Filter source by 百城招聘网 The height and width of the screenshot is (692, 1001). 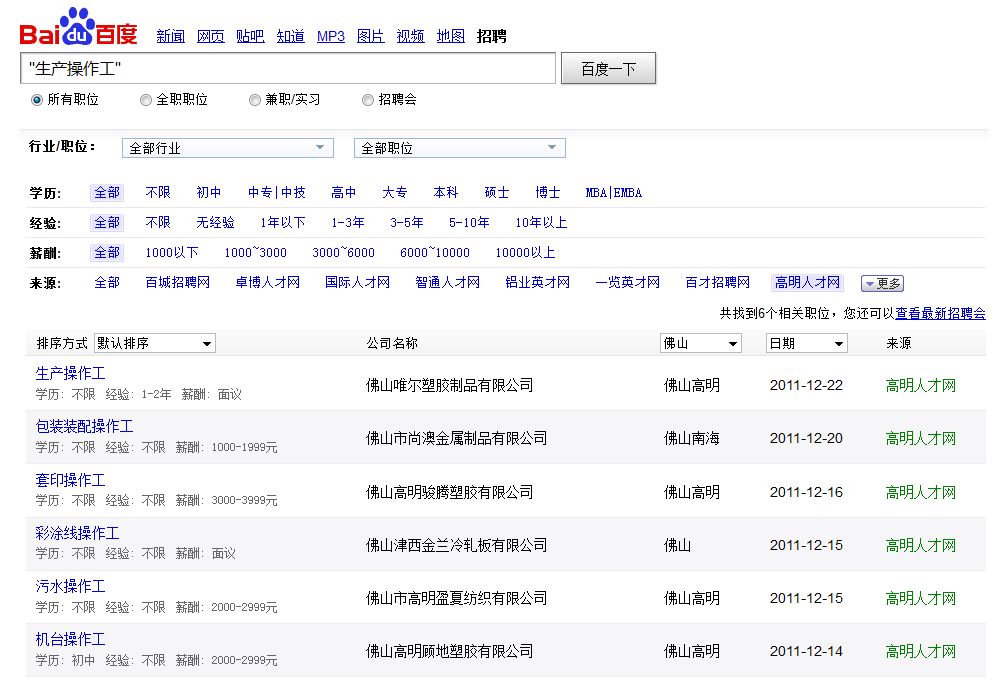click(x=177, y=283)
